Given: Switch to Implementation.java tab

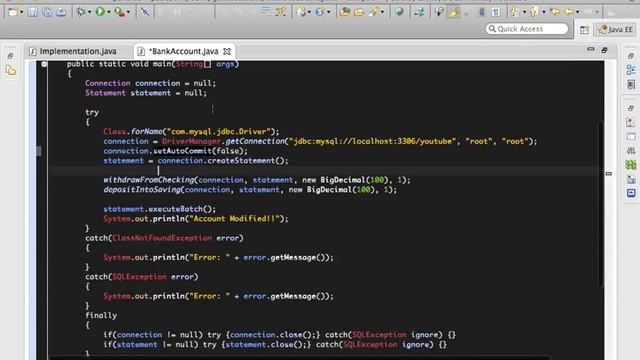Looking at the screenshot, I should point(73,51).
